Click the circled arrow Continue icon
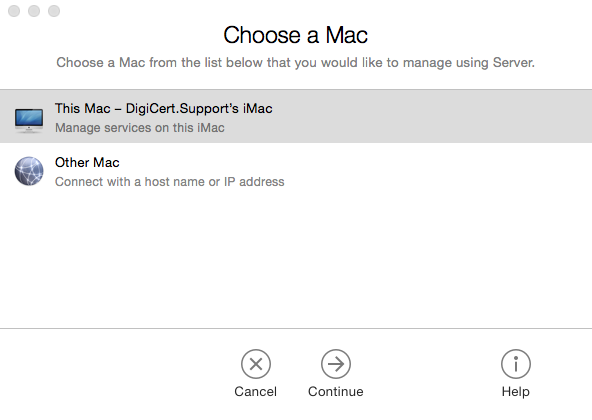Image resolution: width=592 pixels, height=420 pixels. point(336,364)
